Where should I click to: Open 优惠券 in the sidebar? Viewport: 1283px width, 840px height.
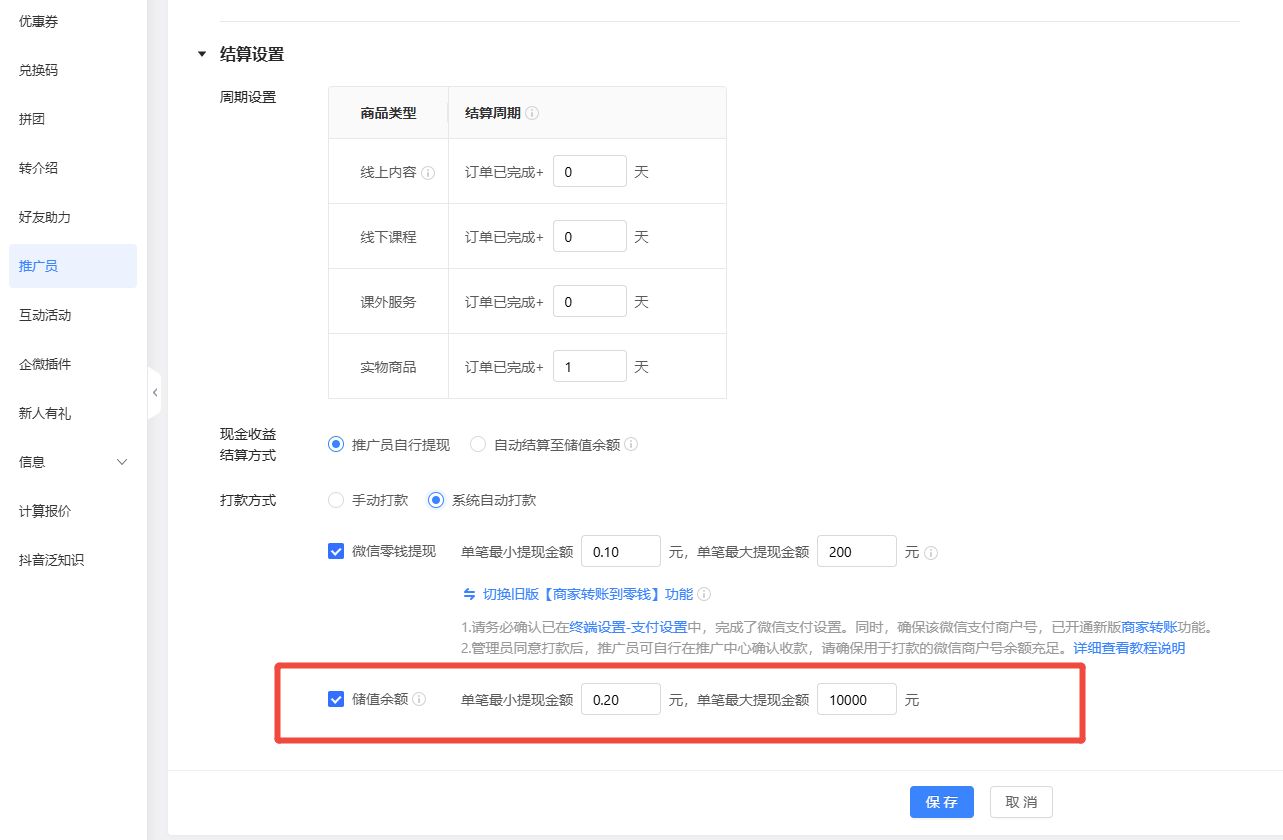(x=39, y=21)
